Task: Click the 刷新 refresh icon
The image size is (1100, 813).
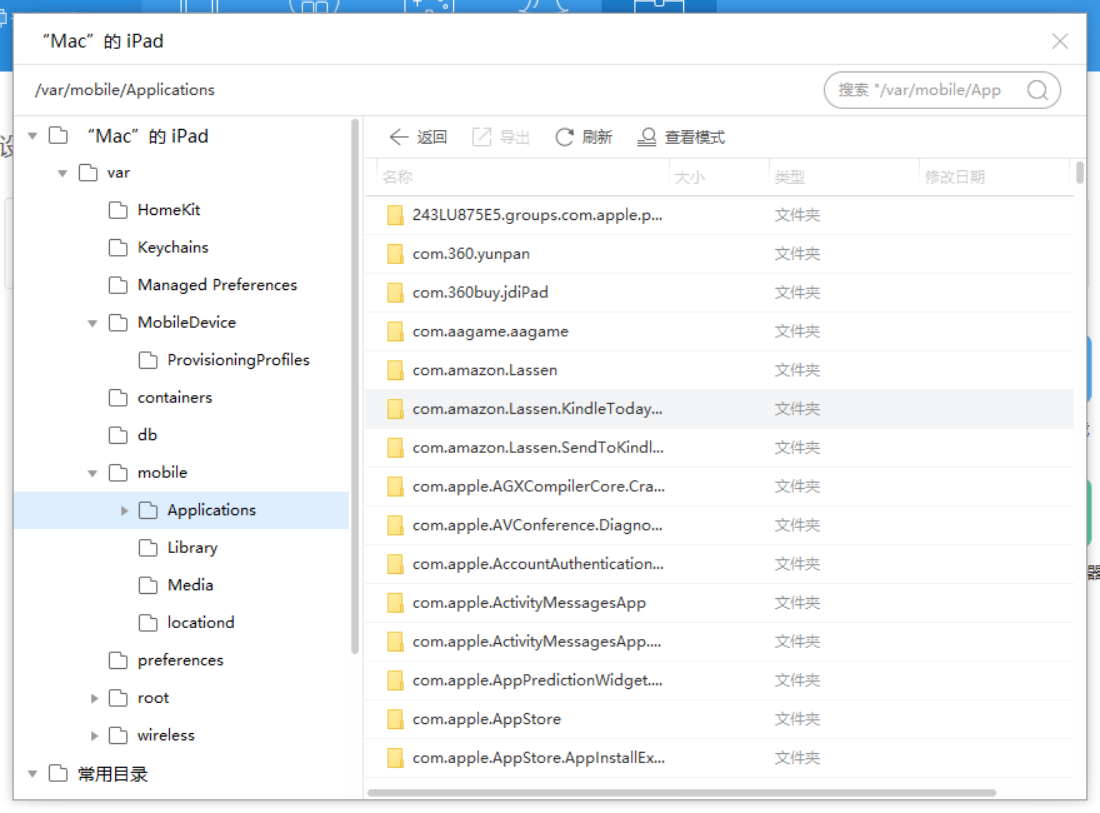Action: pyautogui.click(x=564, y=137)
